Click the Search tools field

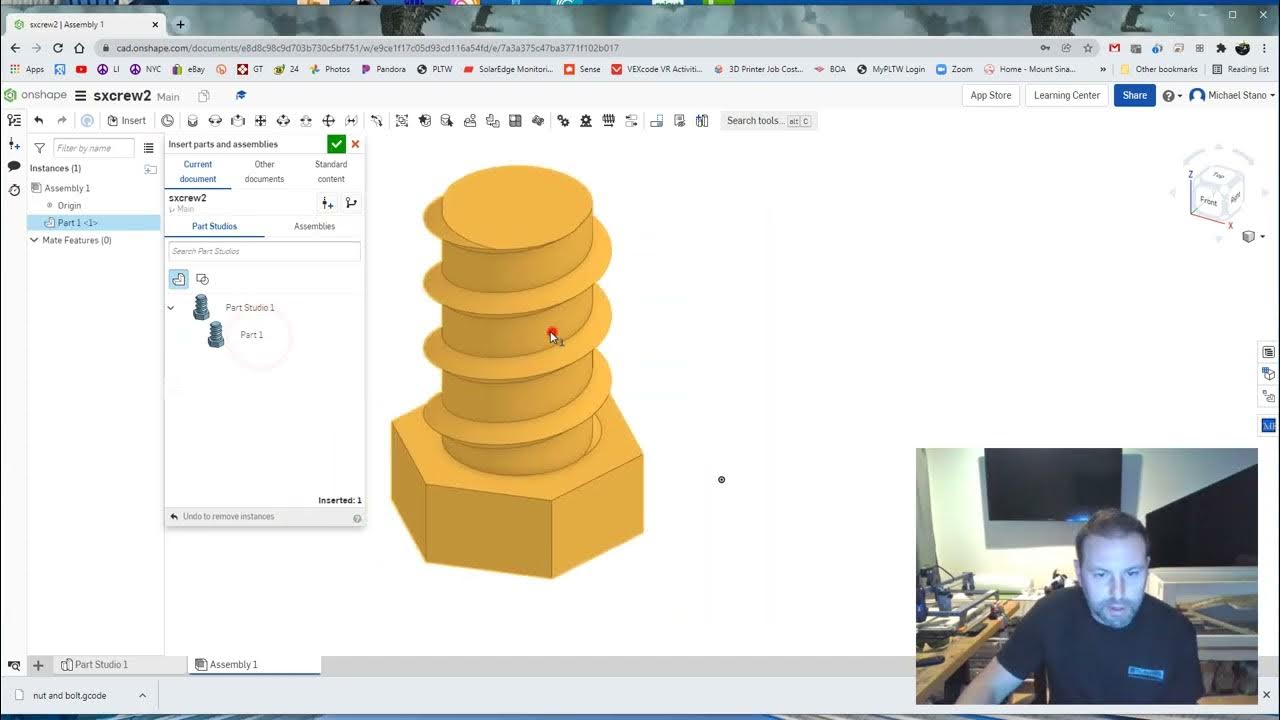coord(769,121)
